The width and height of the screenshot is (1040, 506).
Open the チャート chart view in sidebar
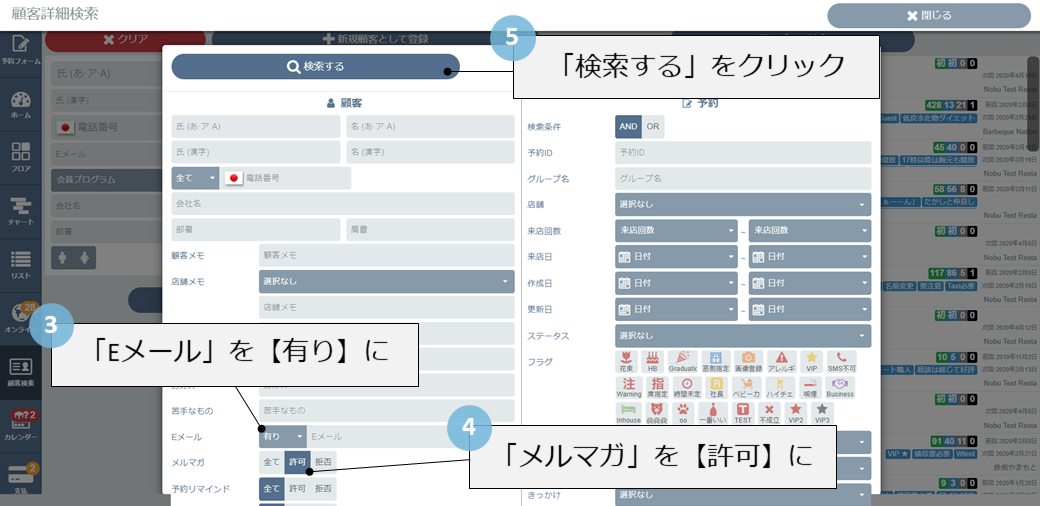pyautogui.click(x=20, y=210)
